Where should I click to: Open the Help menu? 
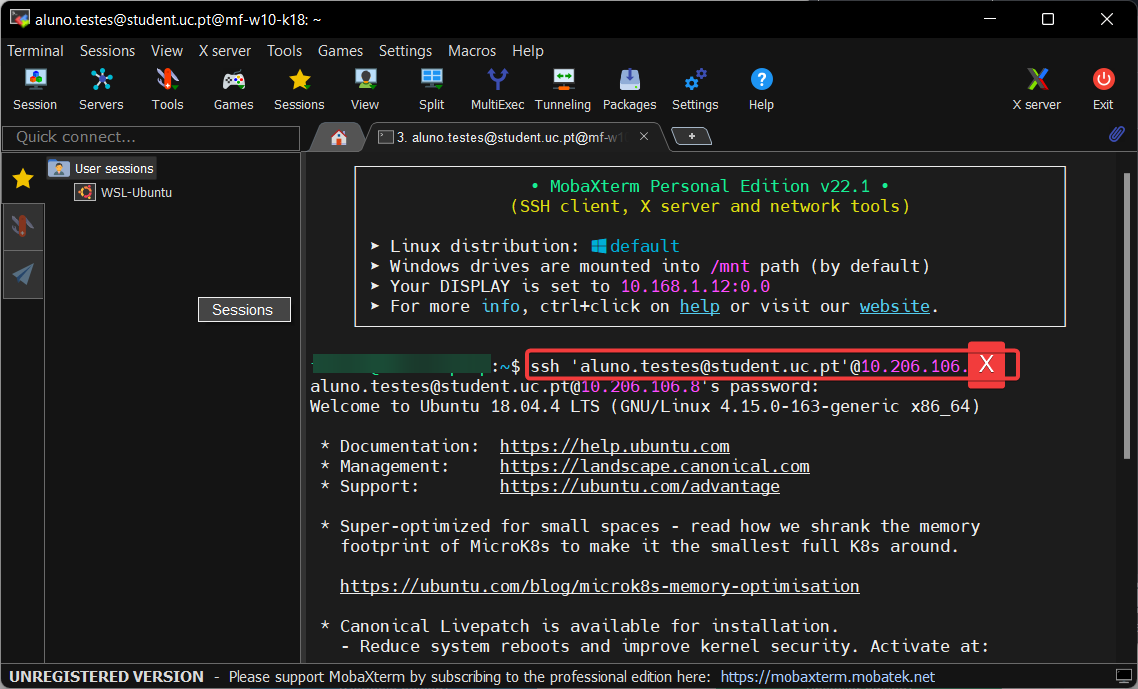528,51
